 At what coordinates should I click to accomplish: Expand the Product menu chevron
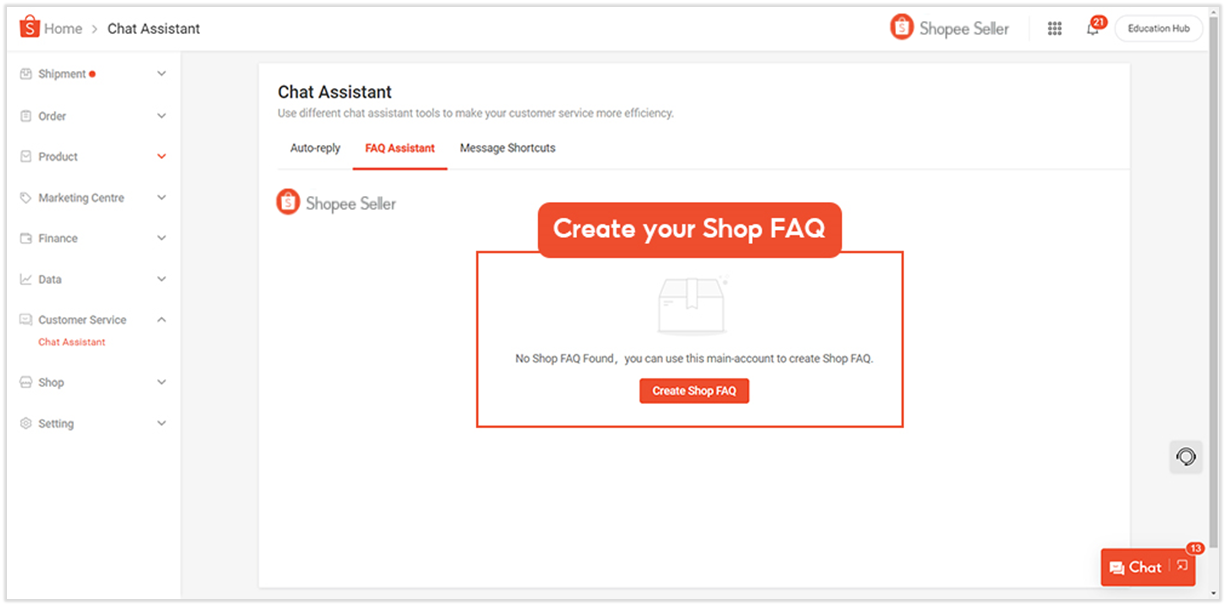click(x=162, y=157)
